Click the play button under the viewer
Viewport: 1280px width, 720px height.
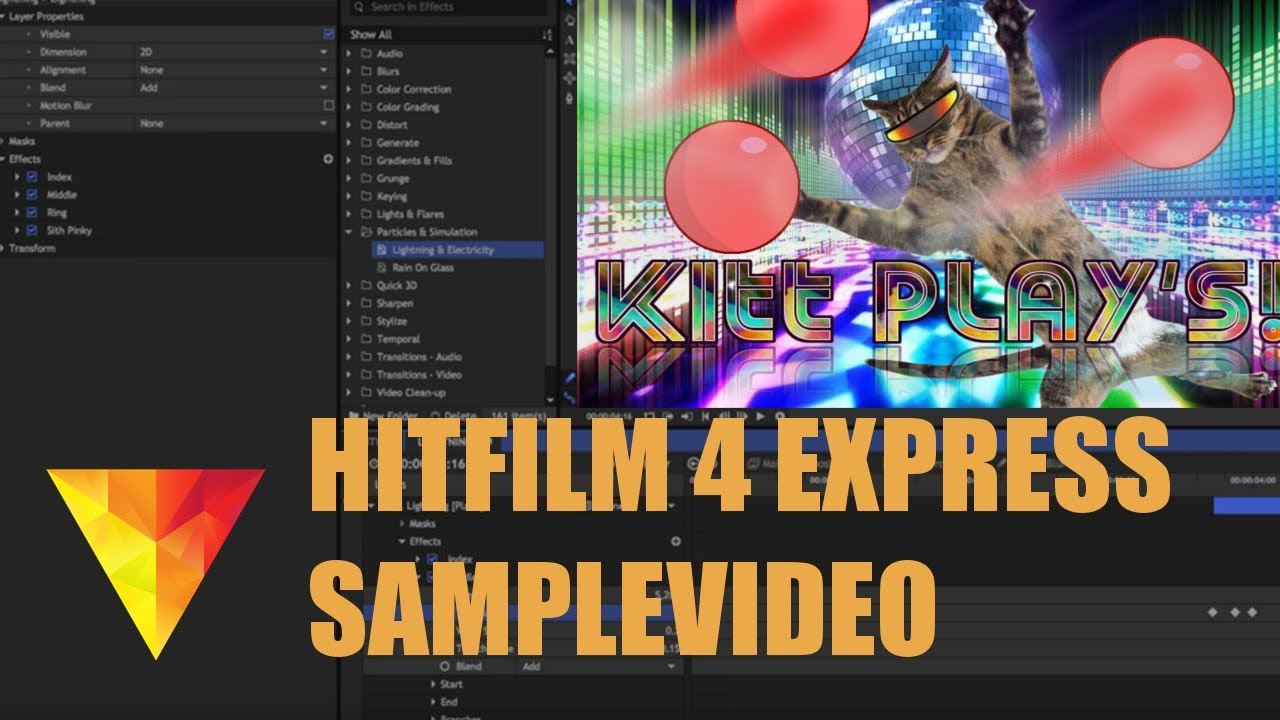point(760,416)
